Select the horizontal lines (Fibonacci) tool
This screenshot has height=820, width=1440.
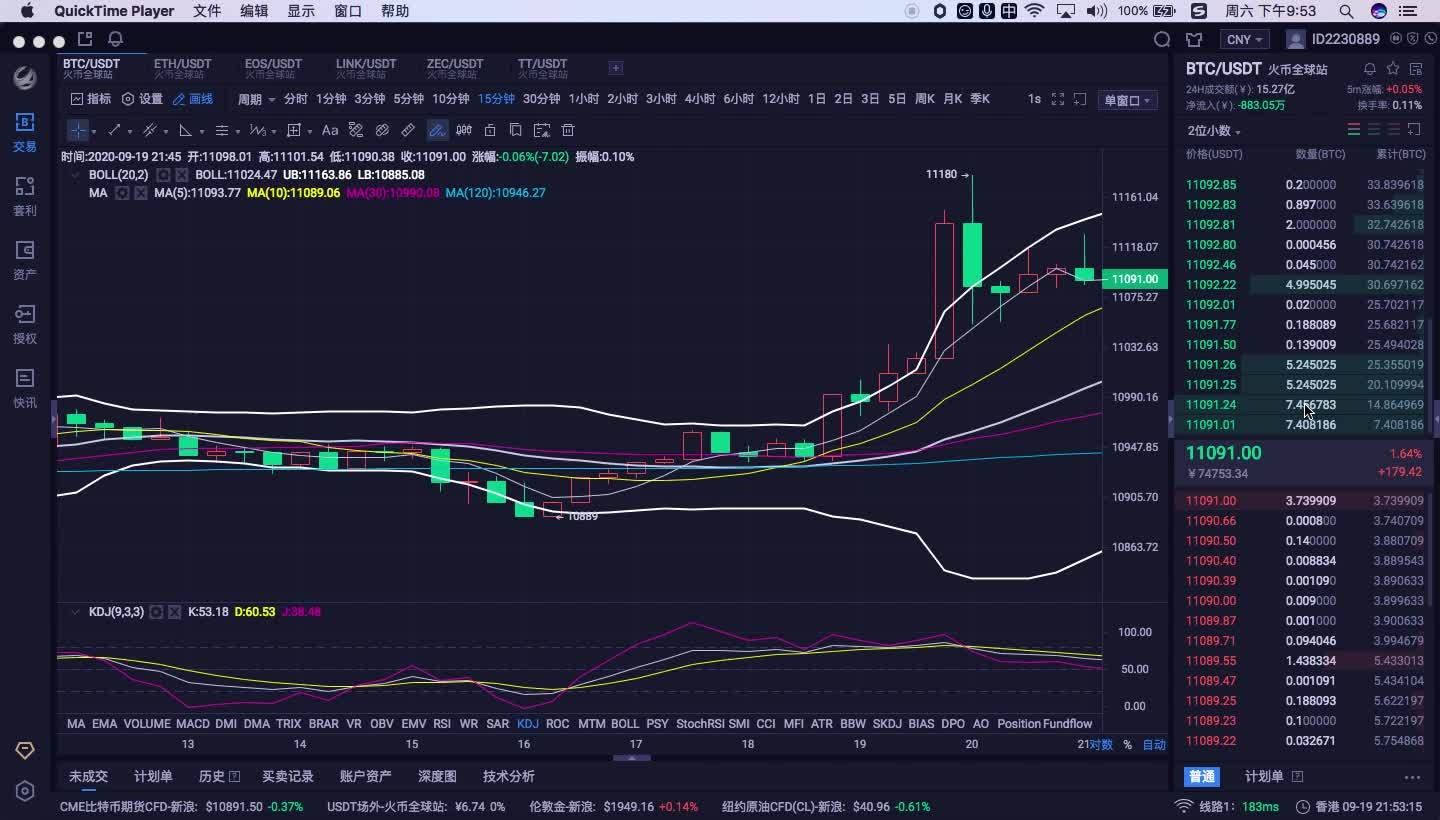pos(221,130)
